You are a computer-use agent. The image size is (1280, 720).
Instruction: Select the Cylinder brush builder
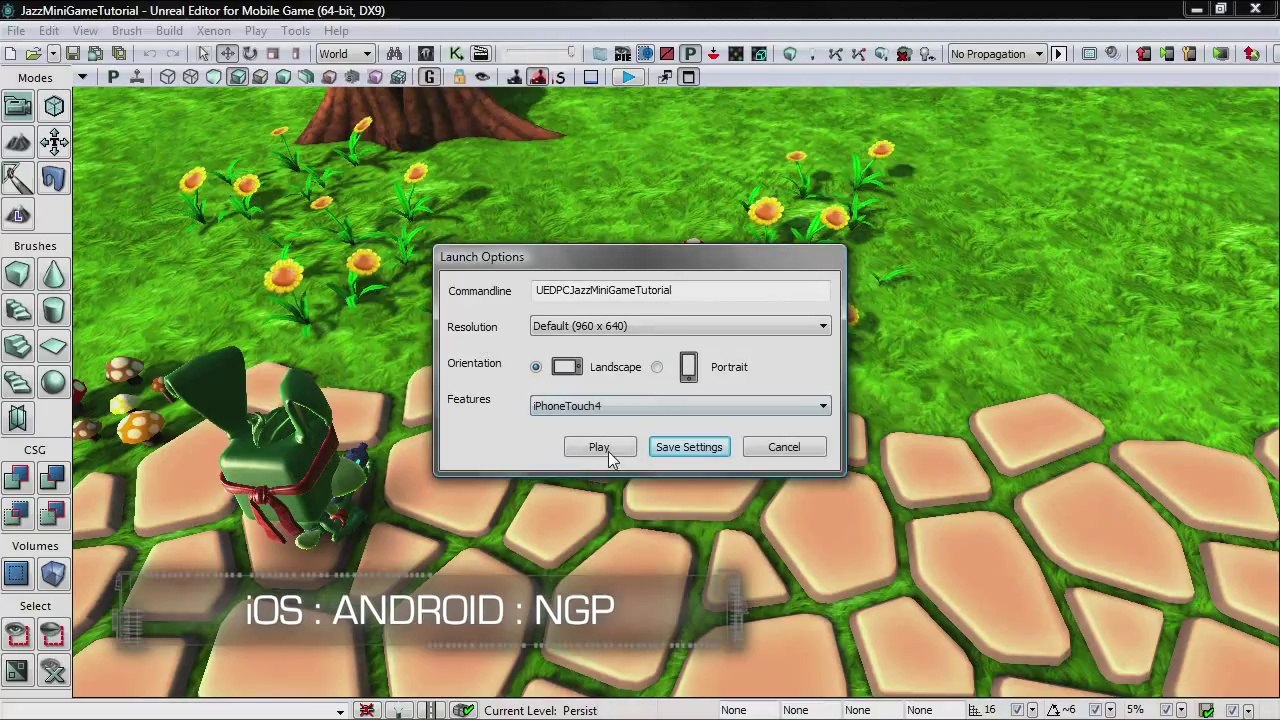point(54,310)
